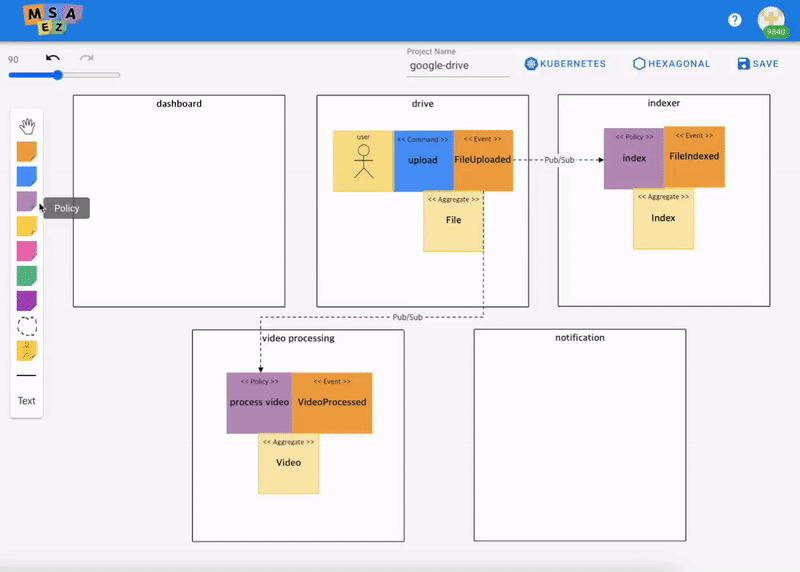This screenshot has height=572, width=800.
Task: Pick the orange Event sticky note
Action: point(27,152)
